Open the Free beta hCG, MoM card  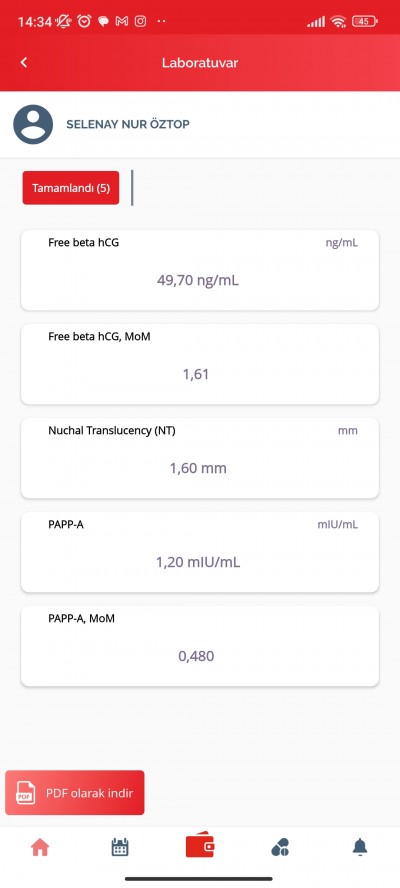click(x=200, y=364)
